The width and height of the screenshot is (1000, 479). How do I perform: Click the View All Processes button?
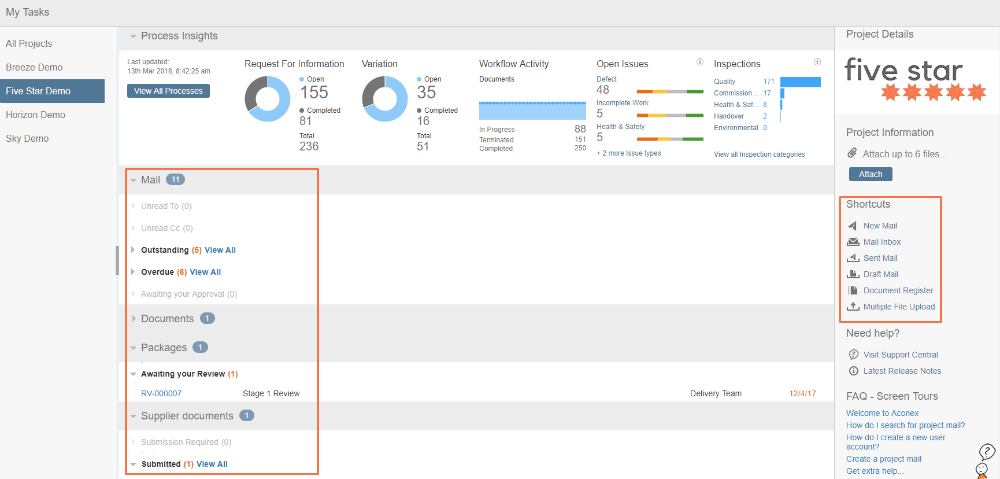pyautogui.click(x=168, y=91)
